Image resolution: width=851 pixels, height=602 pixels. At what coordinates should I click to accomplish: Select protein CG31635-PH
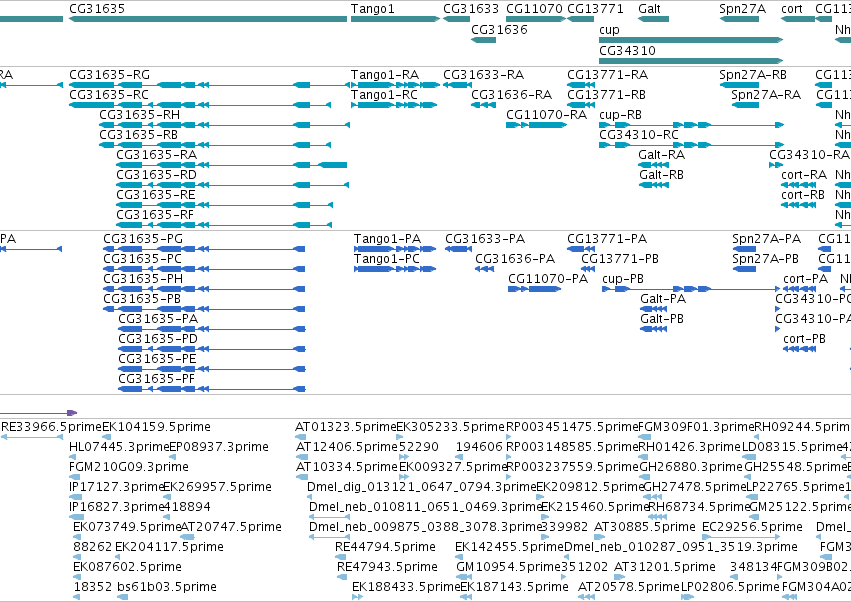[143, 279]
